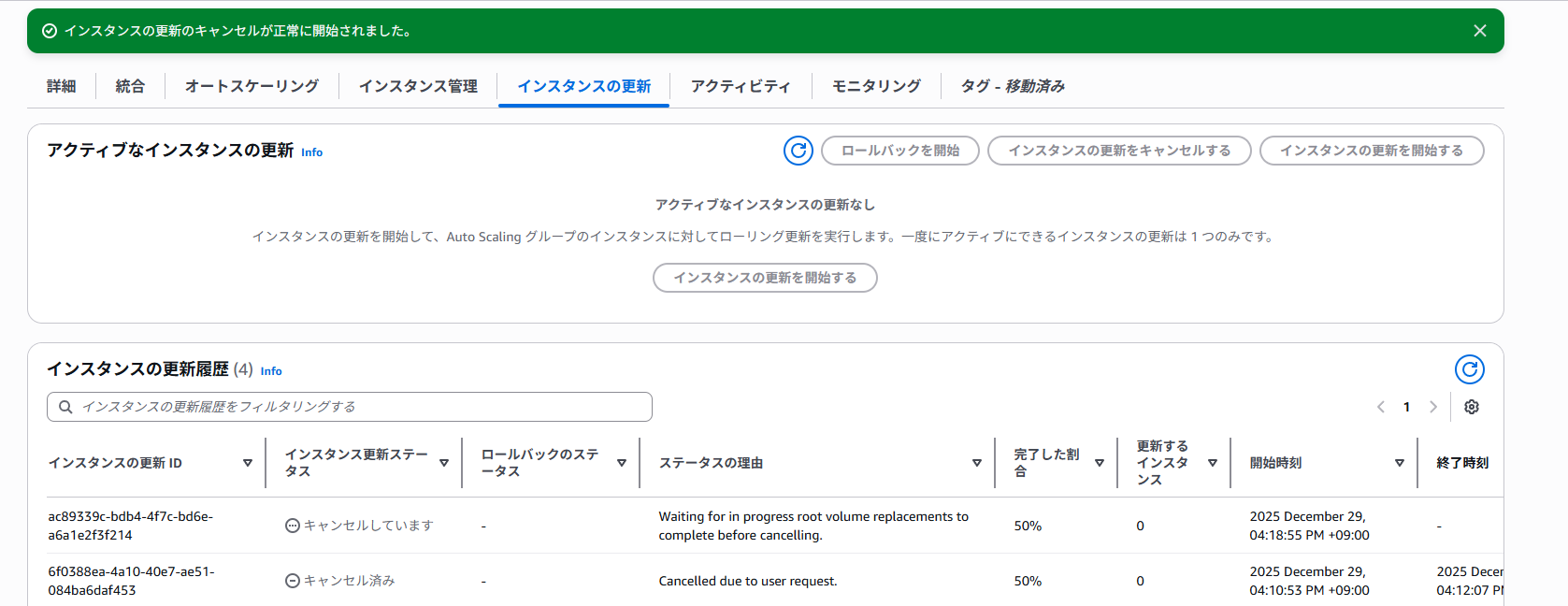The height and width of the screenshot is (606, 1568).
Task: Click the search magnifier icon in filter
Action: pyautogui.click(x=65, y=407)
